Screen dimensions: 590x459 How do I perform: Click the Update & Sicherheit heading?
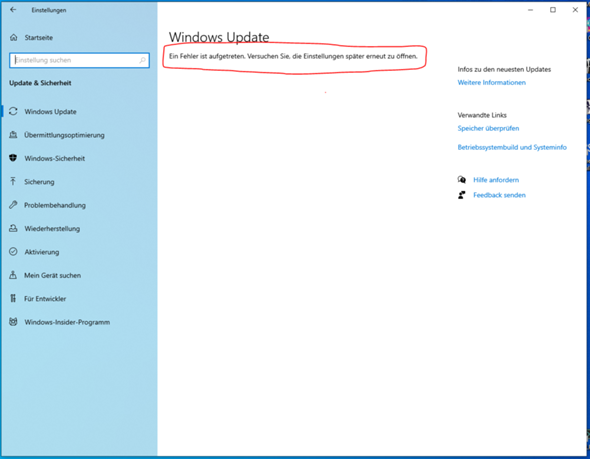click(x=40, y=83)
